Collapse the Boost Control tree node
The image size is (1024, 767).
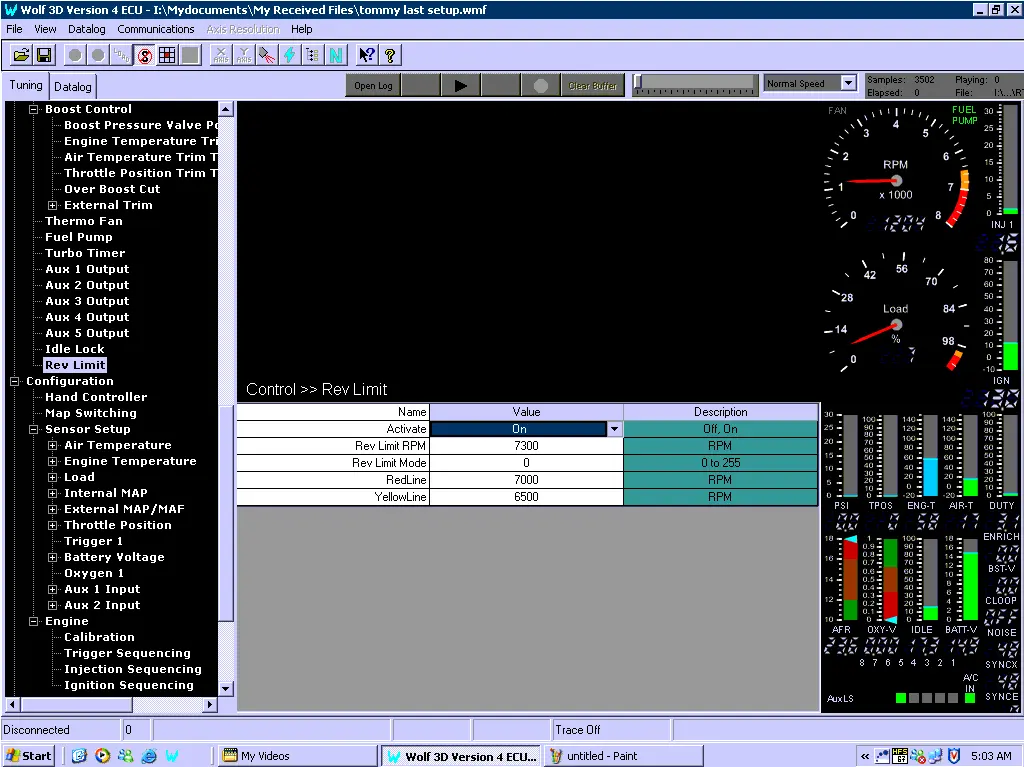pos(33,109)
